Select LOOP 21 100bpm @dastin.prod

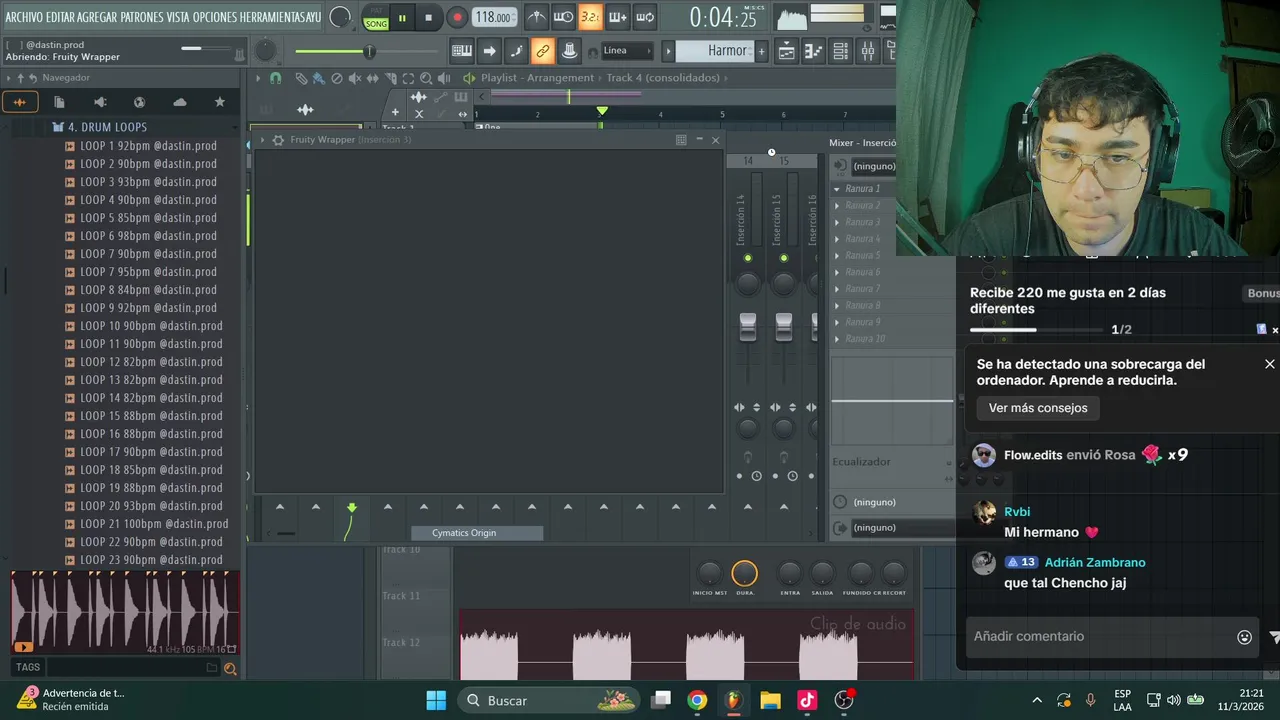coord(154,524)
